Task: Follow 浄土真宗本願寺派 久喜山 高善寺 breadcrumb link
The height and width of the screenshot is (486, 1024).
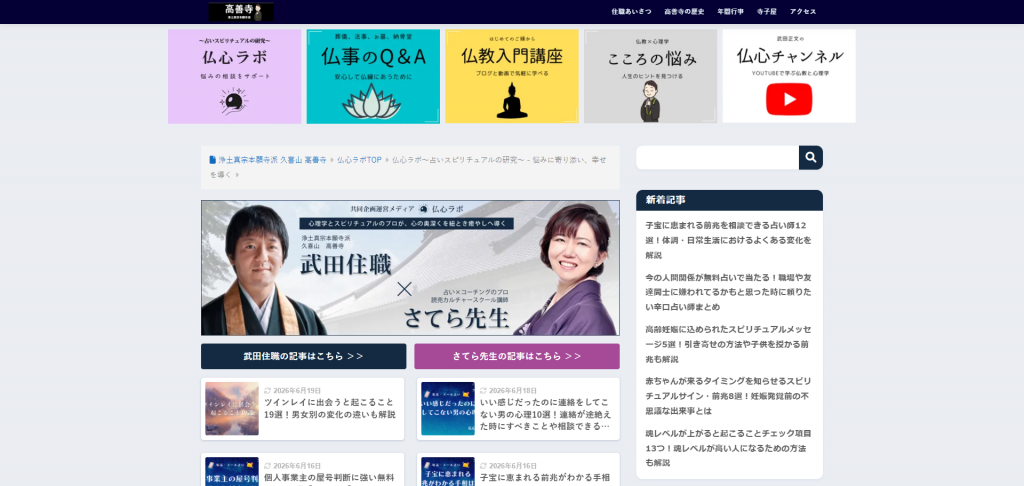Action: [x=272, y=160]
